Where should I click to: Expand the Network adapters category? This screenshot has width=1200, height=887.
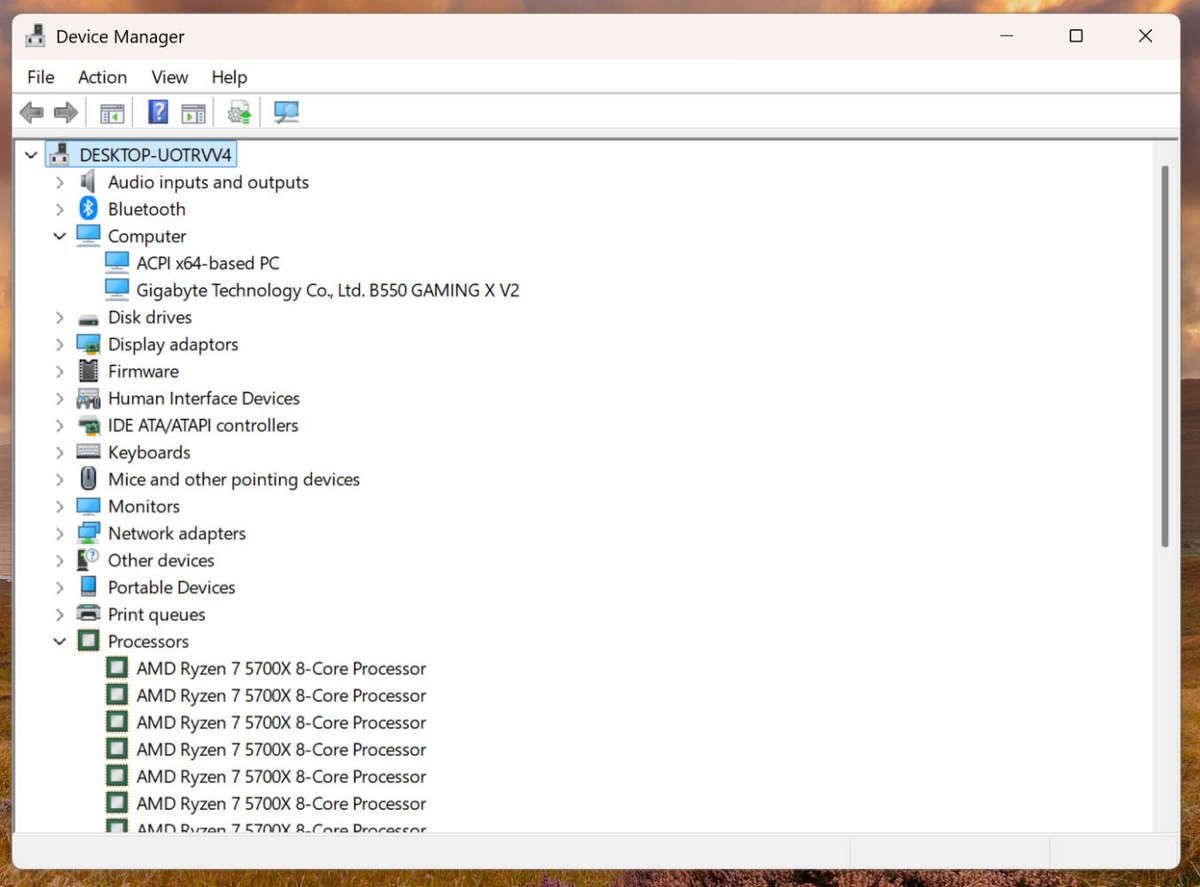60,533
